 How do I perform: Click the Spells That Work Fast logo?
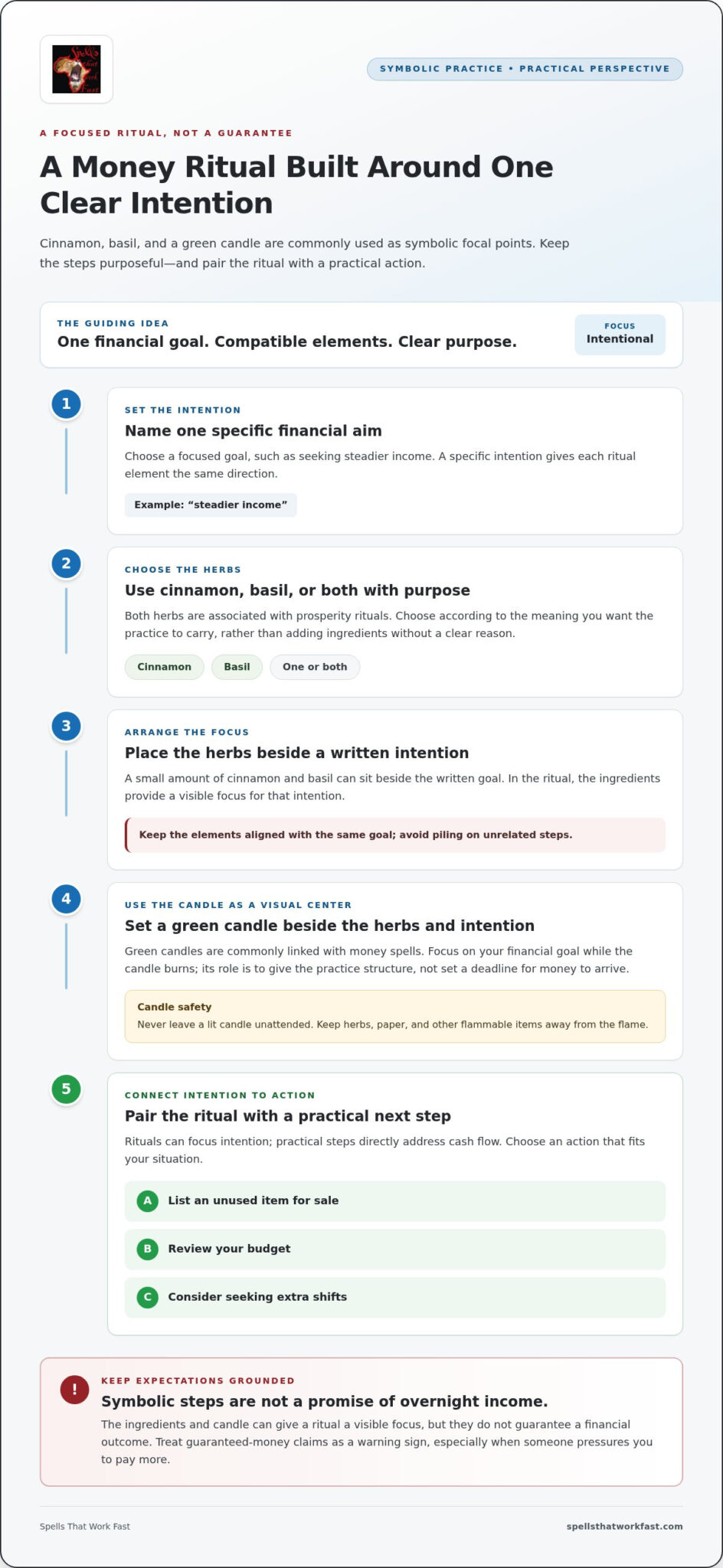coord(77,69)
